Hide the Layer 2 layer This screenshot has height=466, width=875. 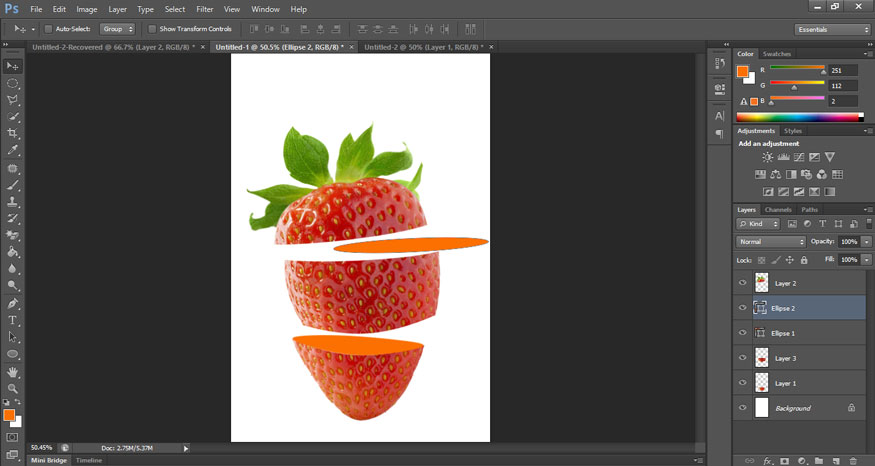[x=742, y=283]
